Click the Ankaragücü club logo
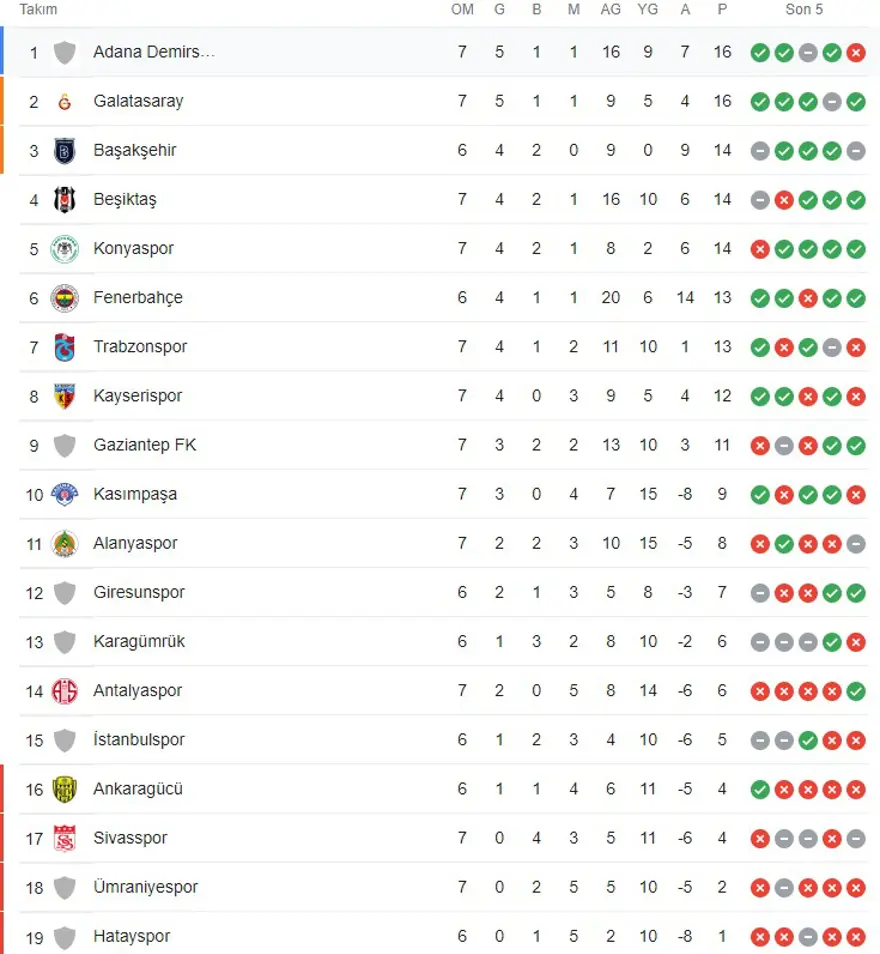Viewport: 880px width, 954px height. point(65,789)
